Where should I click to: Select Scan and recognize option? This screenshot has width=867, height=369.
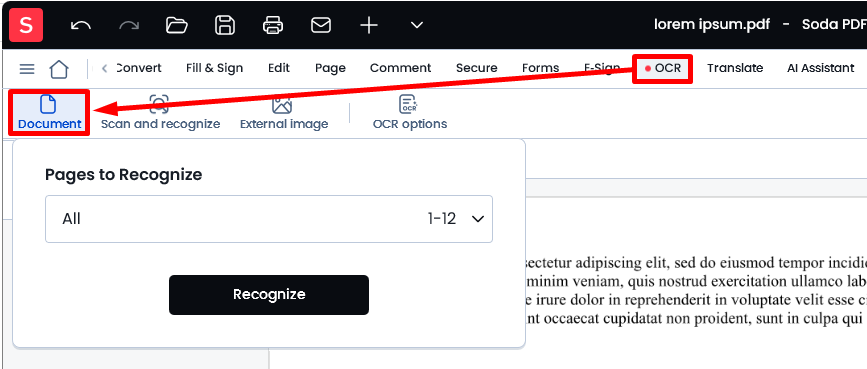[x=160, y=113]
